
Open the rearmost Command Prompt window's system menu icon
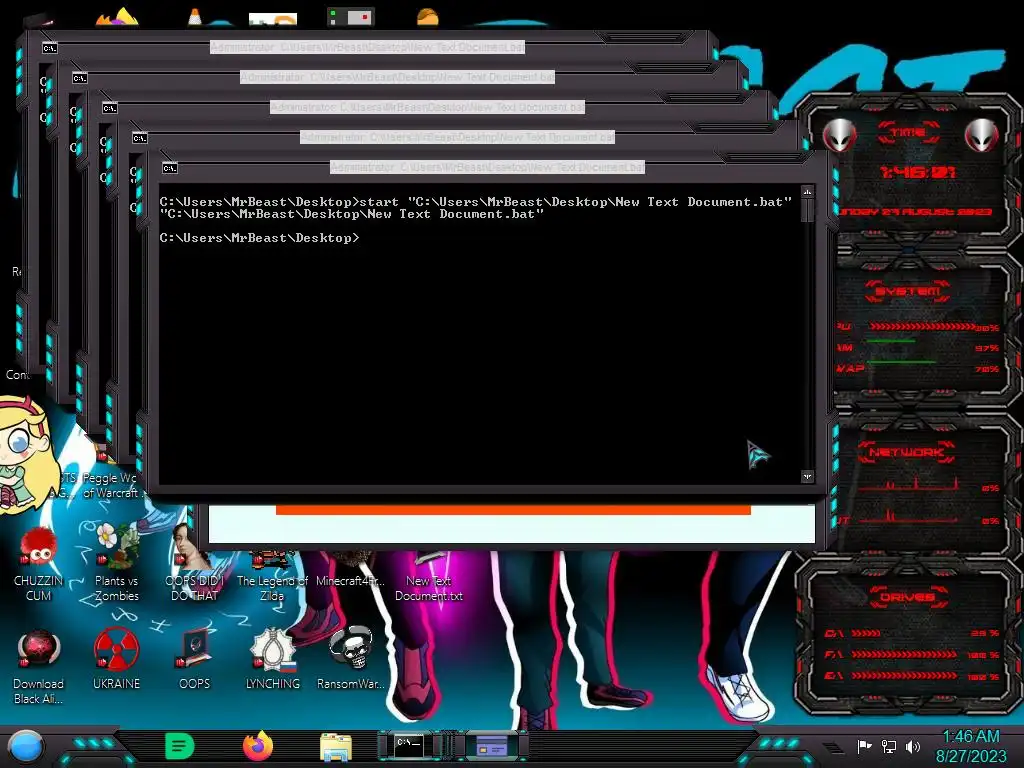point(50,48)
